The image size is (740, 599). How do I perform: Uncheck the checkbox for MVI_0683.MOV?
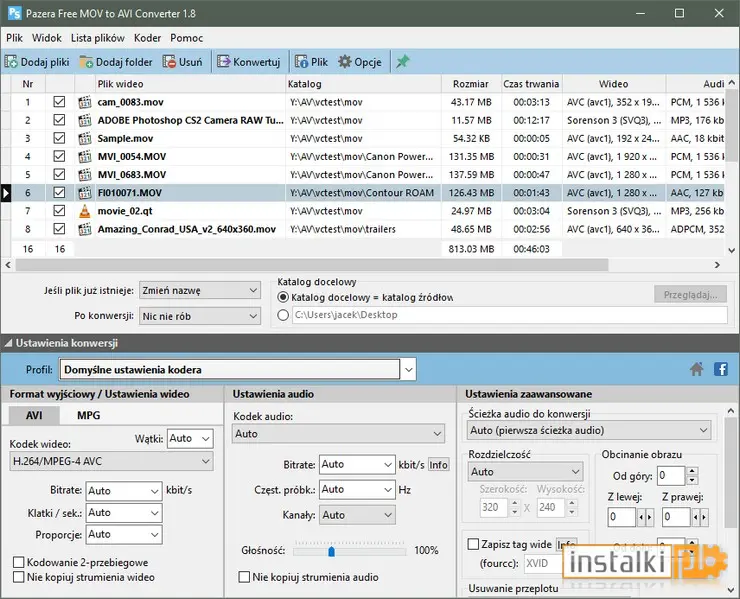point(59,175)
